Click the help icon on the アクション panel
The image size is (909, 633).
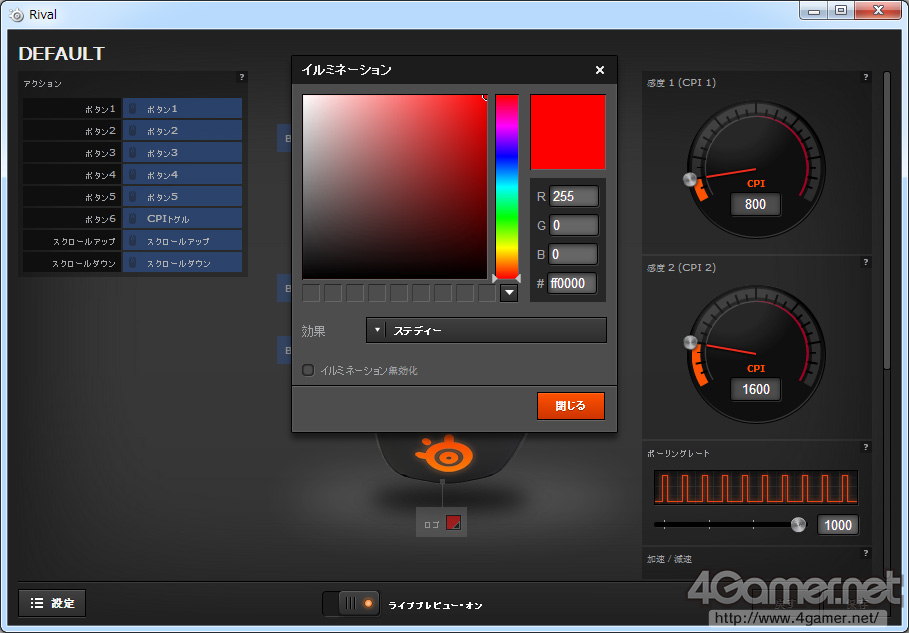[x=241, y=77]
